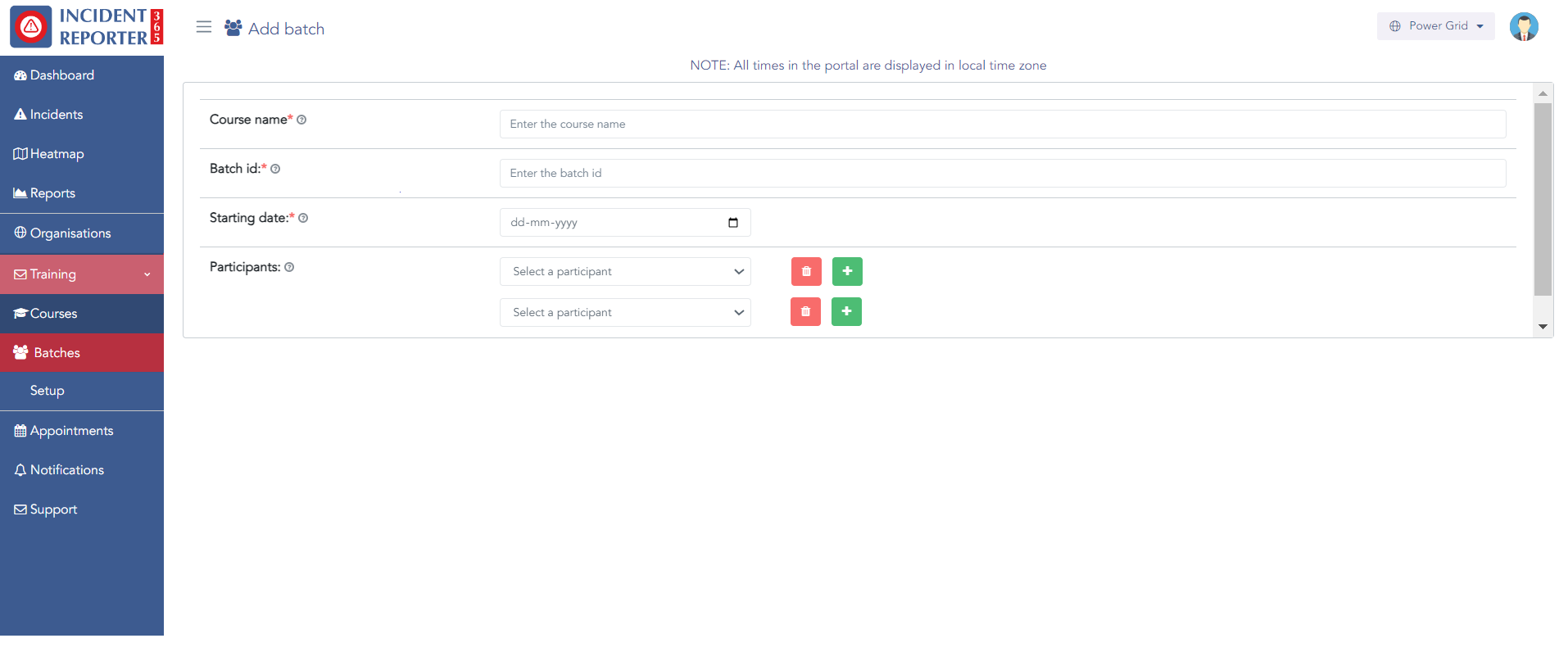
Task: Click the Starting date help icon
Action: pos(303,219)
